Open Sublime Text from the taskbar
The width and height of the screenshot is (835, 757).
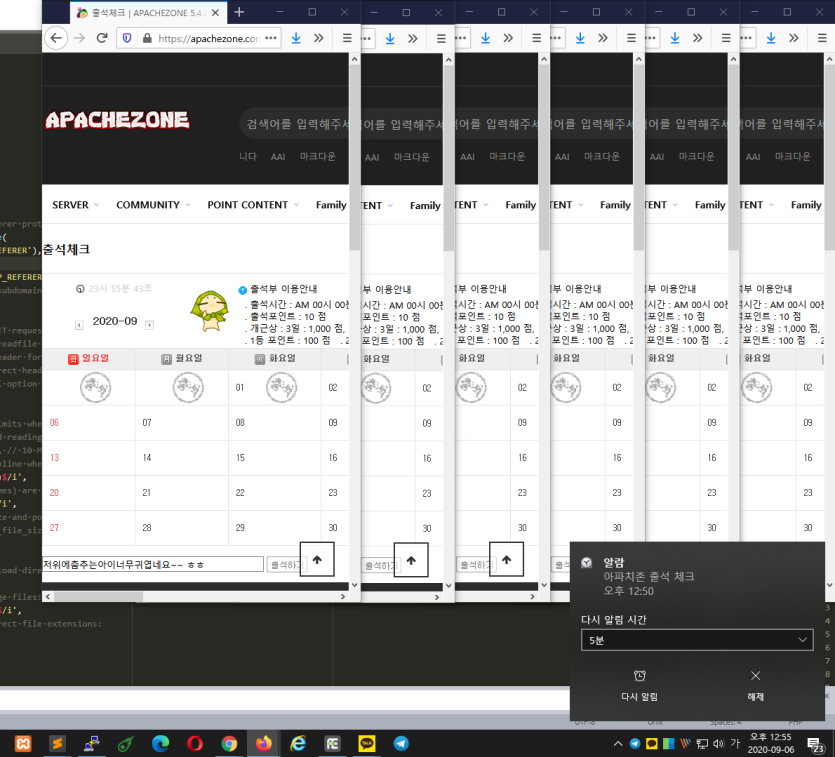(57, 743)
